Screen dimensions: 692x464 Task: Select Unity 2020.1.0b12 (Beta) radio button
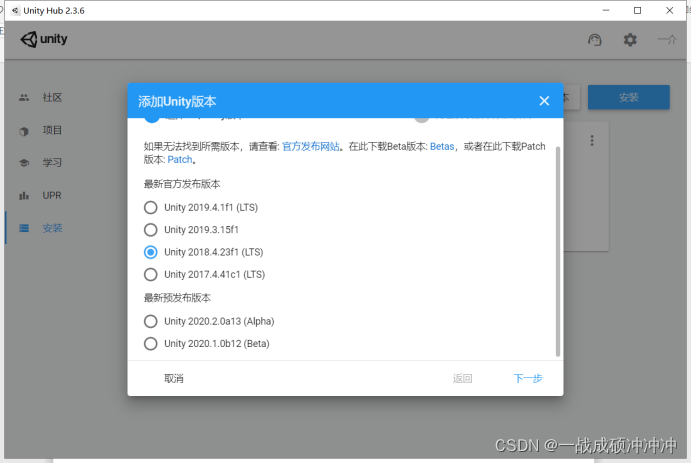click(150, 344)
